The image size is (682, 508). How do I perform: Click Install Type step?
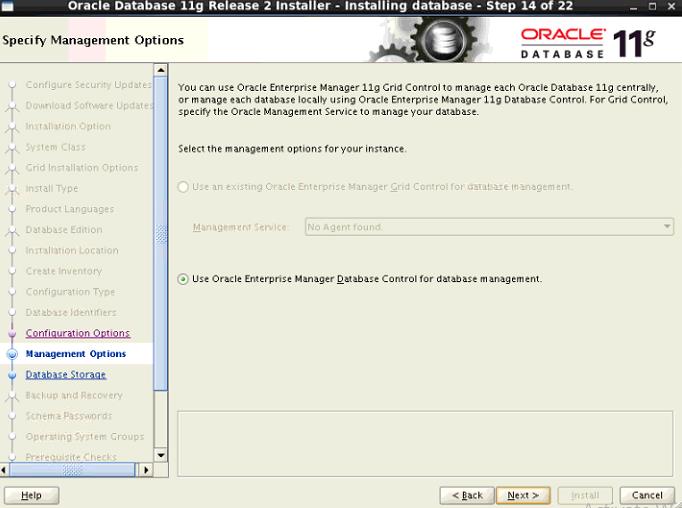(x=52, y=188)
